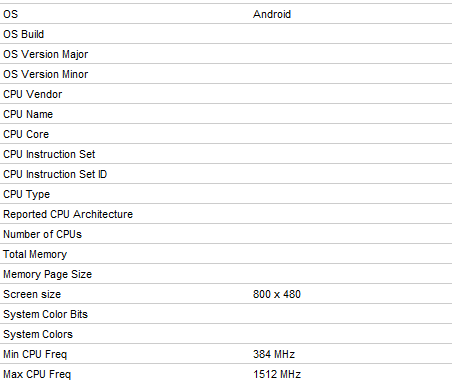452x382 pixels.
Task: Select the CPU Core row
Action: coord(226,134)
